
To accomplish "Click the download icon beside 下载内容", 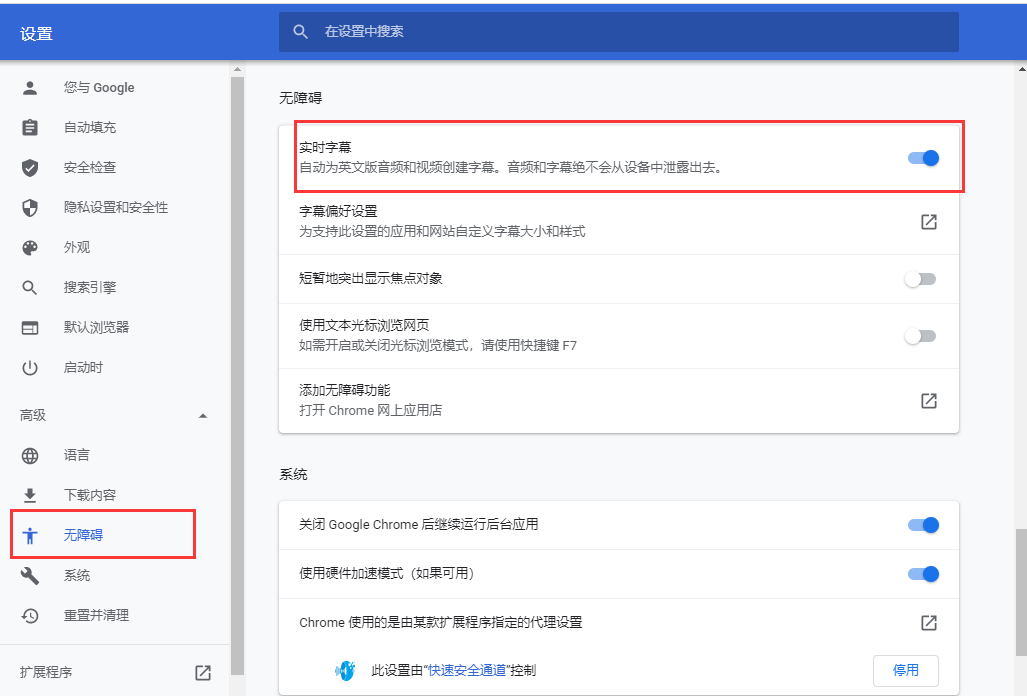I will [x=29, y=496].
